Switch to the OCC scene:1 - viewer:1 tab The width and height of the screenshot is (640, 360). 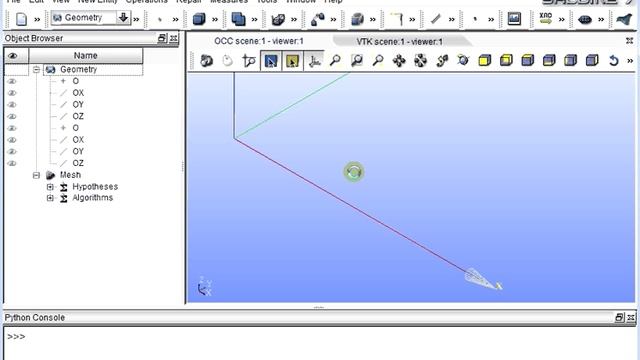click(x=259, y=41)
